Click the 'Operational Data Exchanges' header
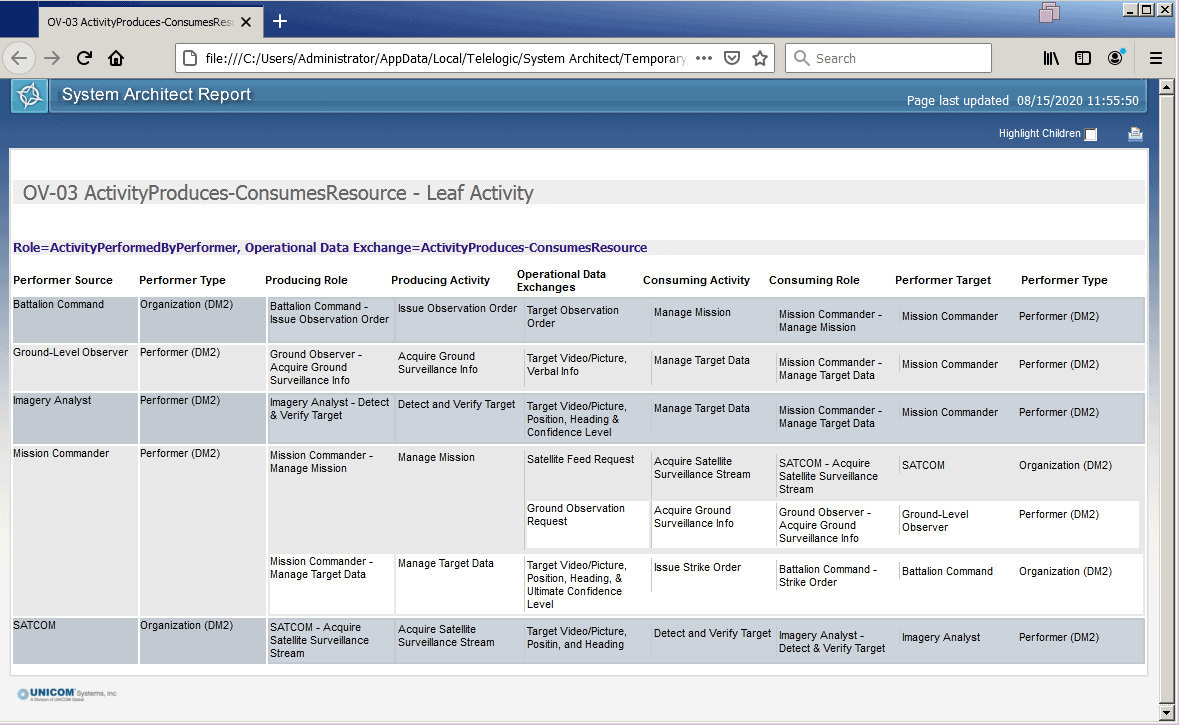 click(x=561, y=281)
